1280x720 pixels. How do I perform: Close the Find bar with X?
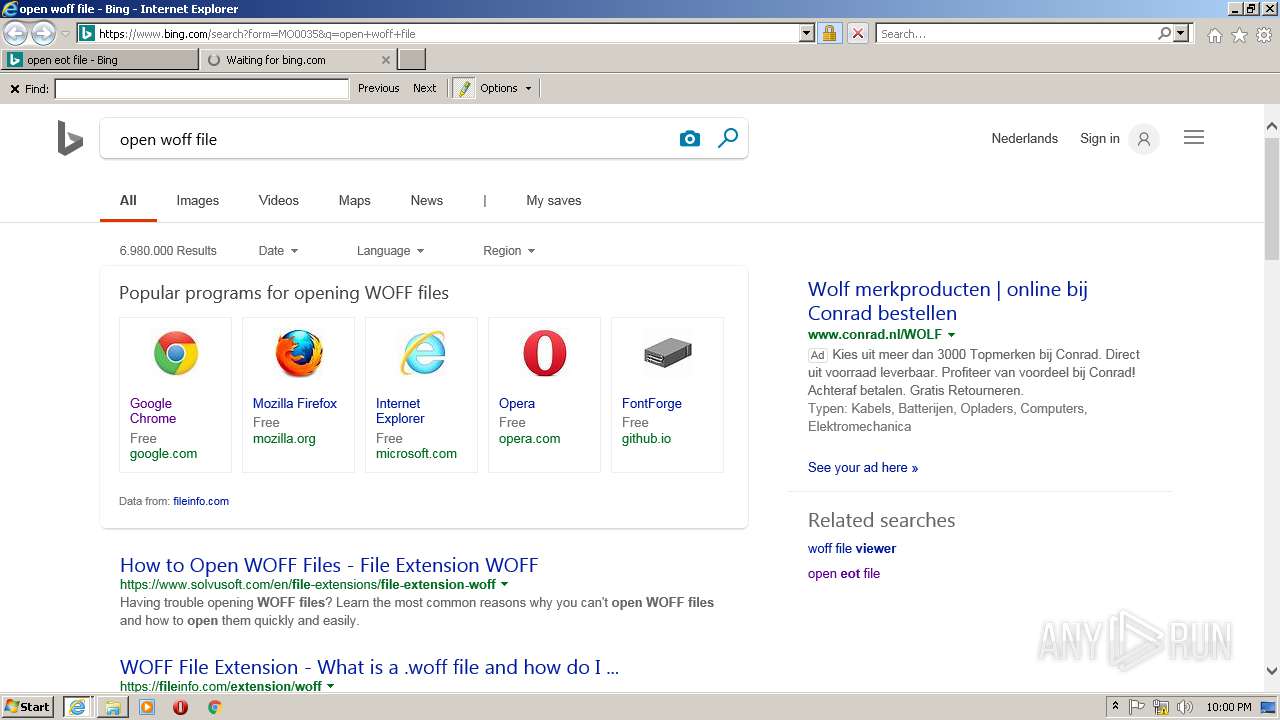(x=15, y=89)
